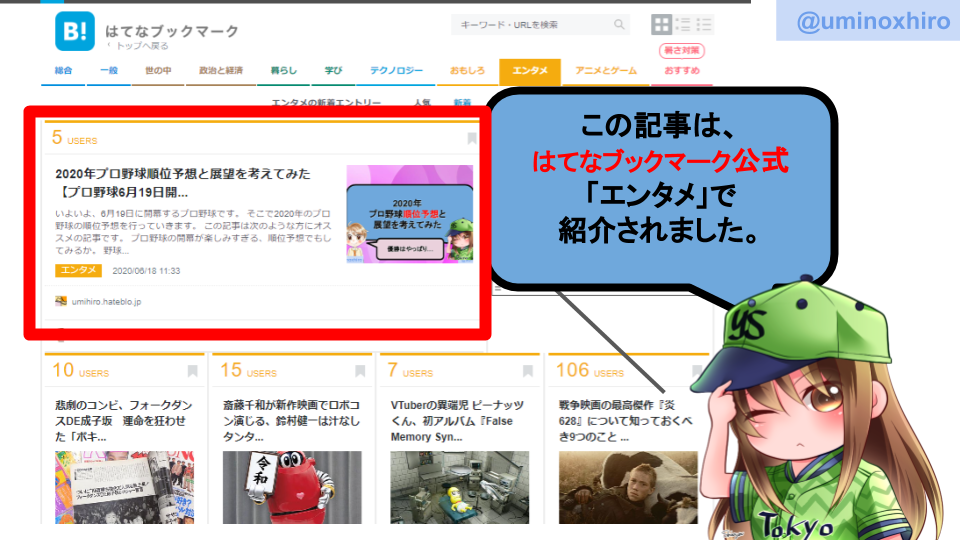Click はてなブックマーク site title
Viewport: 960px width, 540px height.
pyautogui.click(x=172, y=31)
